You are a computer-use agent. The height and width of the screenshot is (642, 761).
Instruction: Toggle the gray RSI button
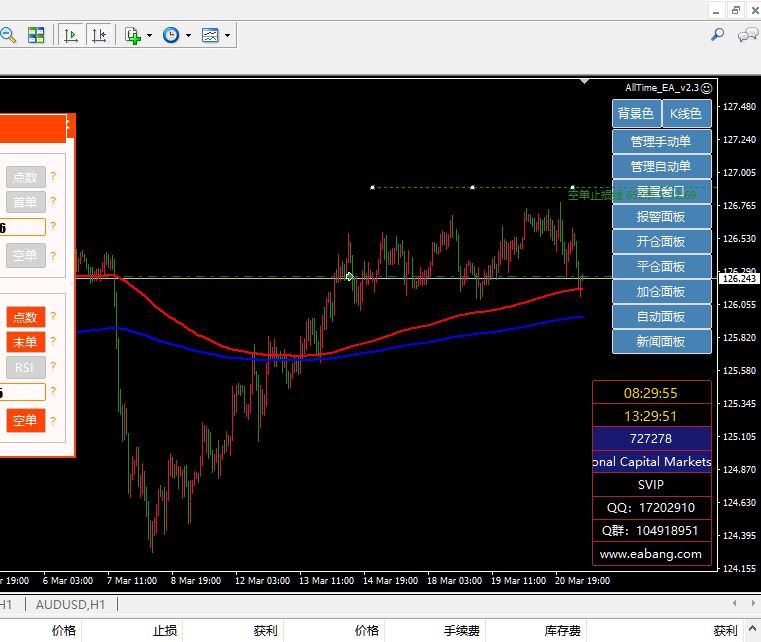click(x=25, y=367)
